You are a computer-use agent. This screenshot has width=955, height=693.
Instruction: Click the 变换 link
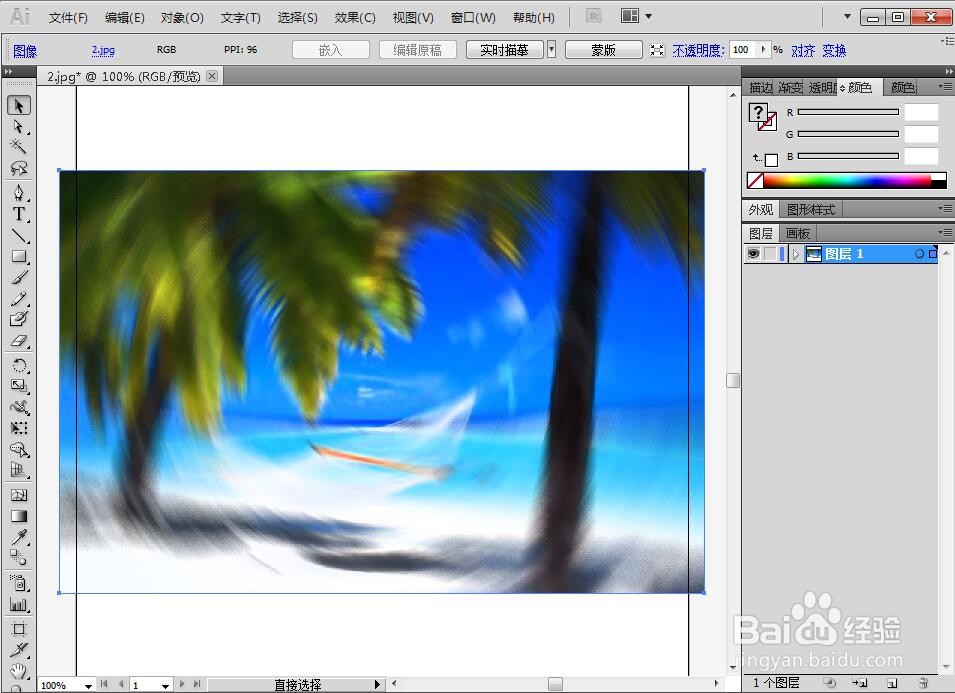pos(834,50)
